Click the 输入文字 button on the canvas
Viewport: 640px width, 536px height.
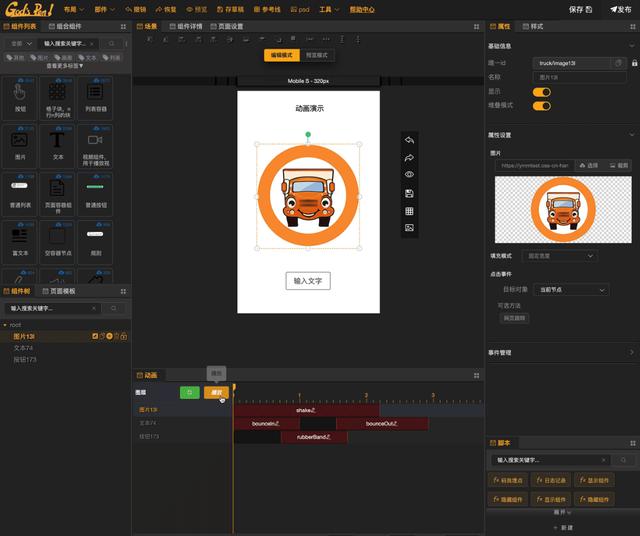click(x=308, y=281)
